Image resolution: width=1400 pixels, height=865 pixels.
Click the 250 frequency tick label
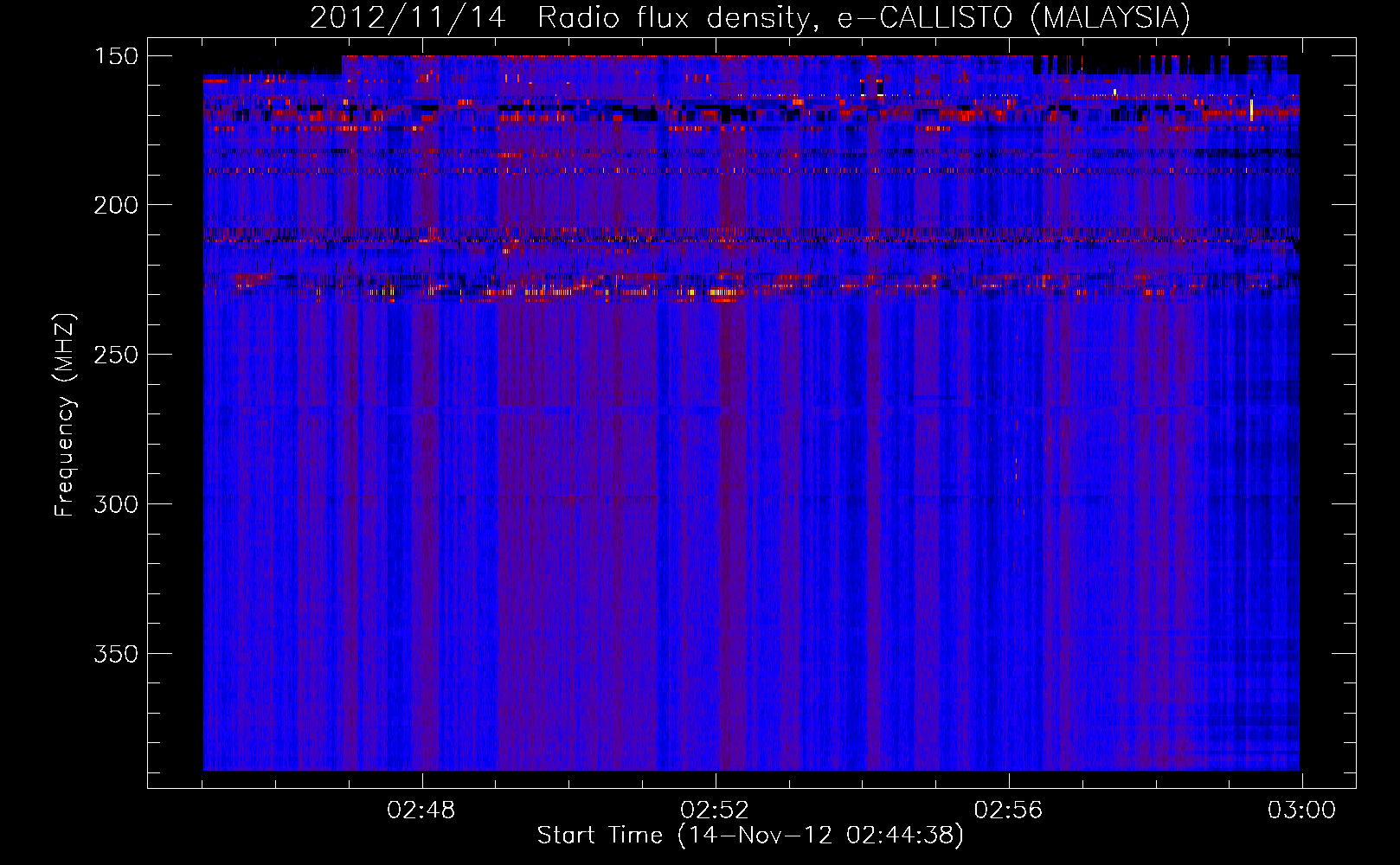point(116,355)
